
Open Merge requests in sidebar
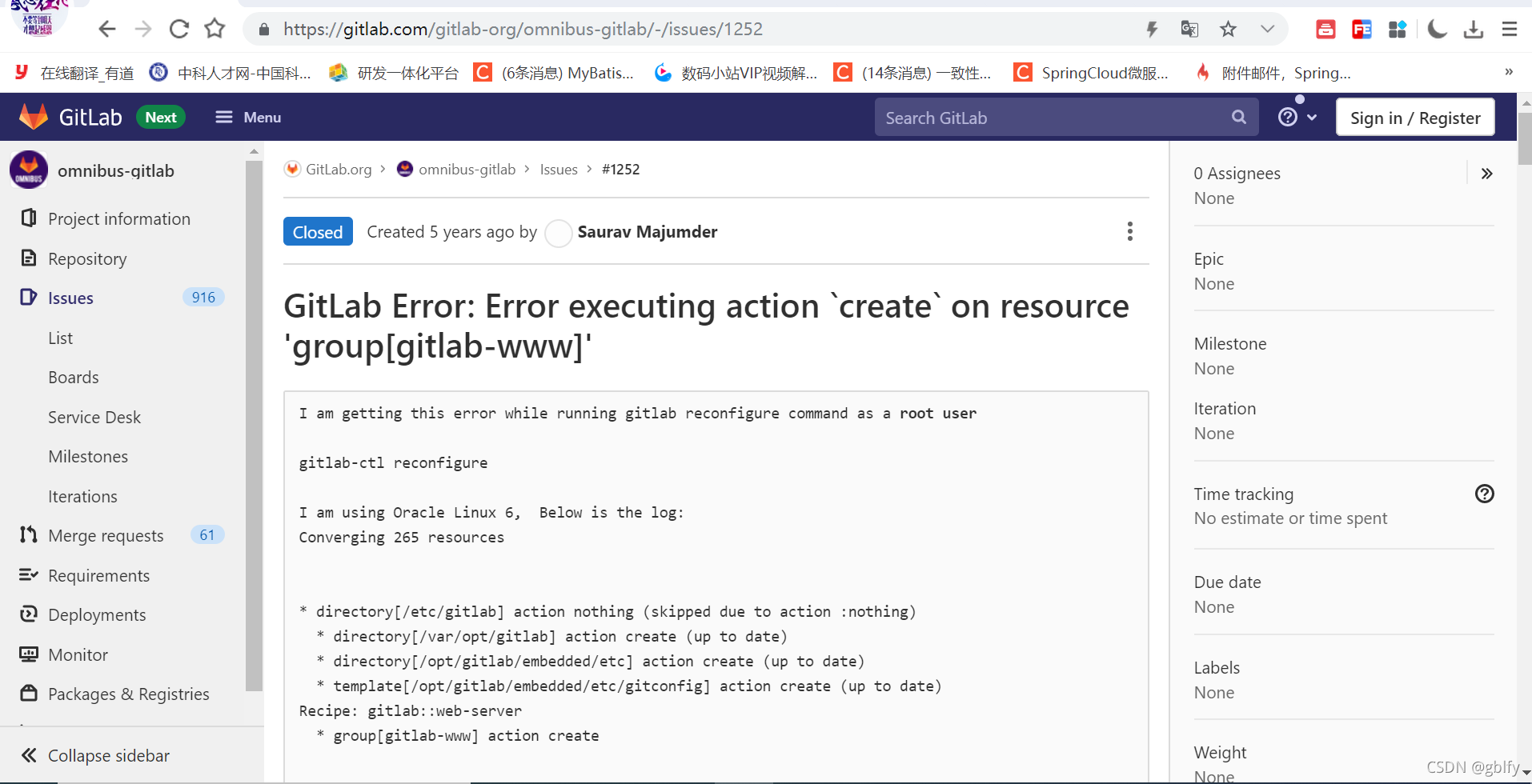106,535
